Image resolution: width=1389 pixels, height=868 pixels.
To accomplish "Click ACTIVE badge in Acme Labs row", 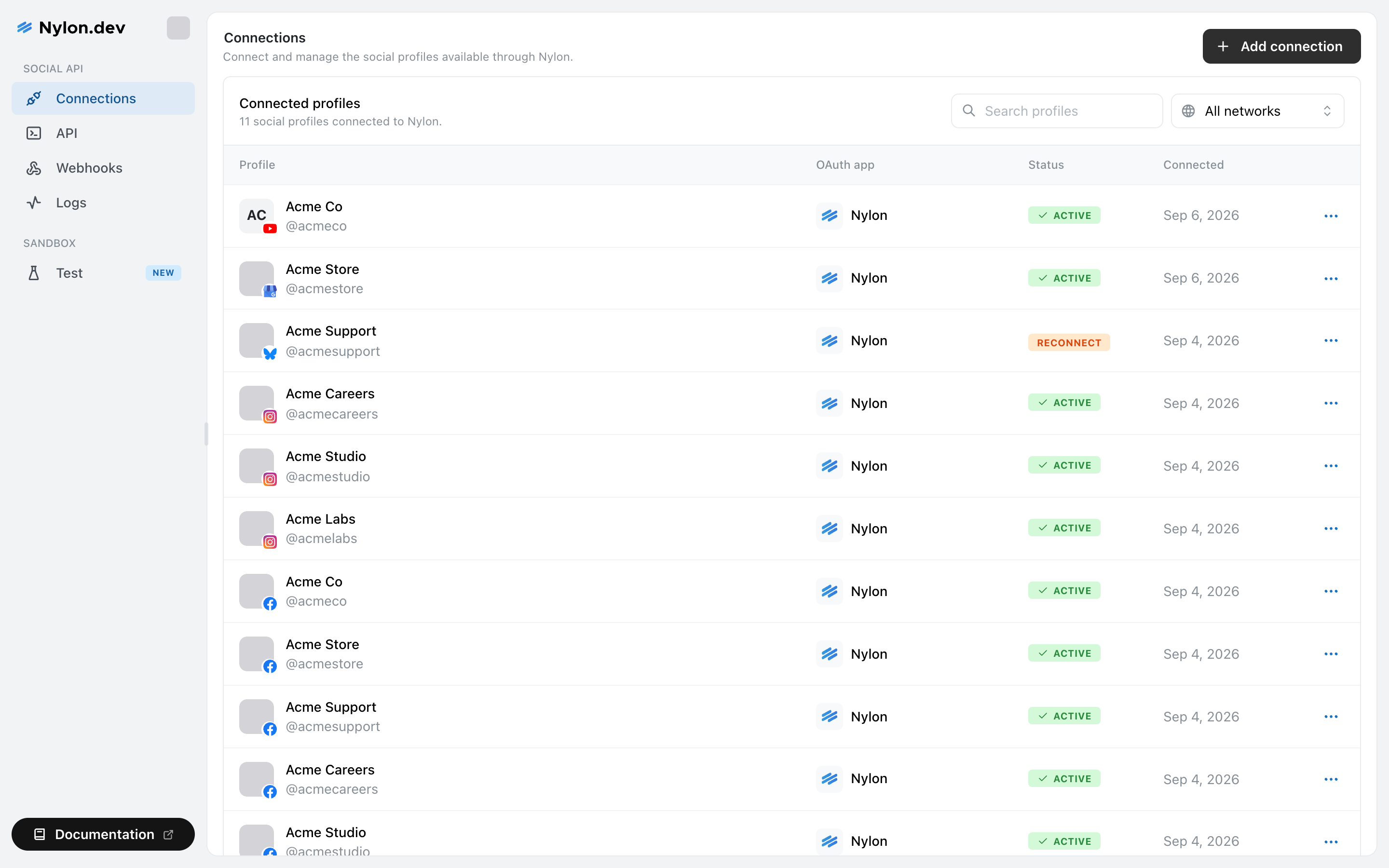I will pos(1064,528).
